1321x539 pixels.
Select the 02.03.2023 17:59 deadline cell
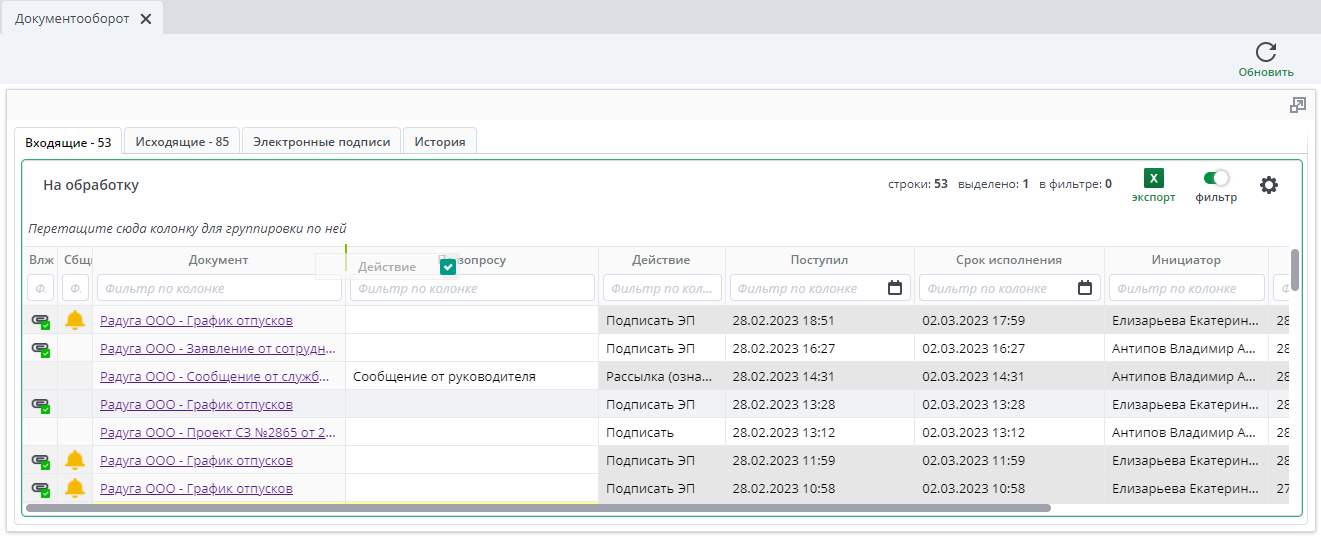click(1009, 321)
